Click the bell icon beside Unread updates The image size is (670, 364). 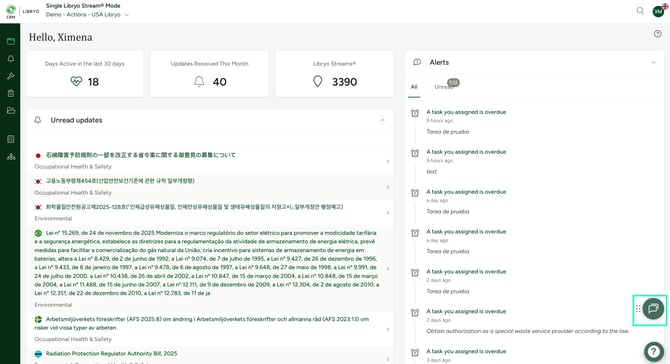[x=38, y=120]
